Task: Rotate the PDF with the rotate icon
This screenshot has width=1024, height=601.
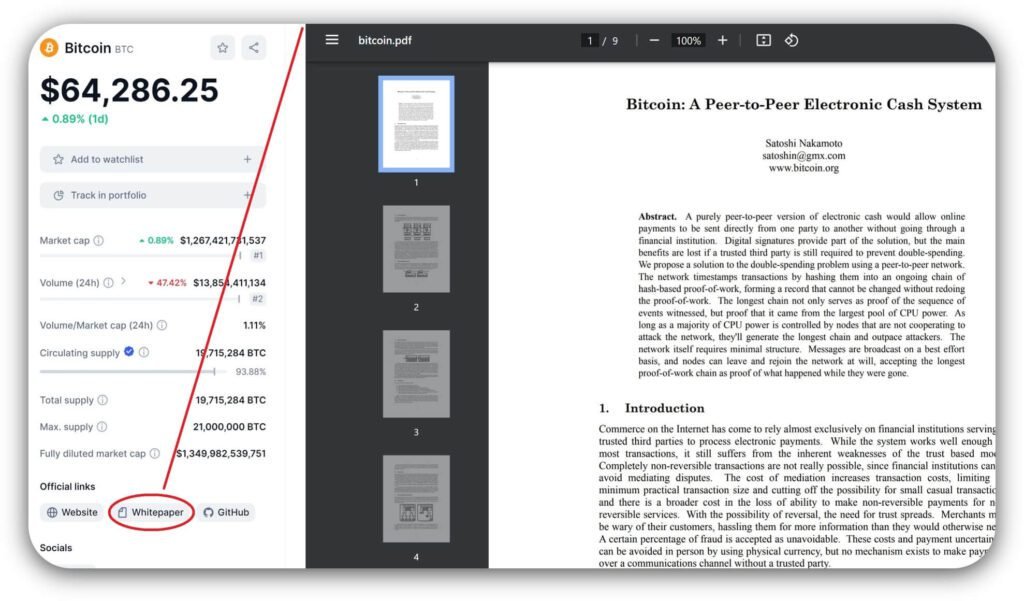Action: click(x=792, y=41)
